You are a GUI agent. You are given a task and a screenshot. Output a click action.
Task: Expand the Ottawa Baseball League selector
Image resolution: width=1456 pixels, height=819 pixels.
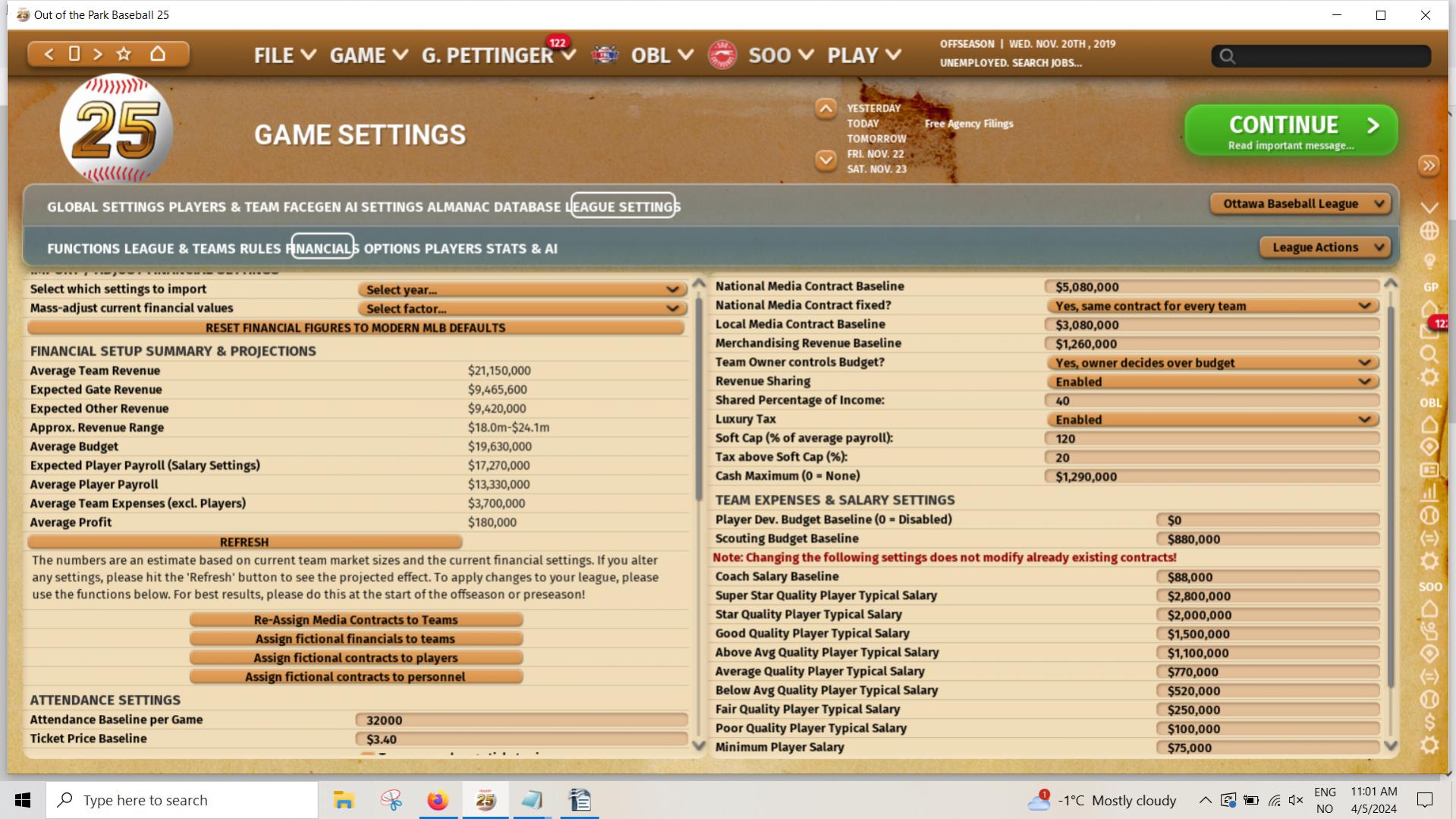1300,203
